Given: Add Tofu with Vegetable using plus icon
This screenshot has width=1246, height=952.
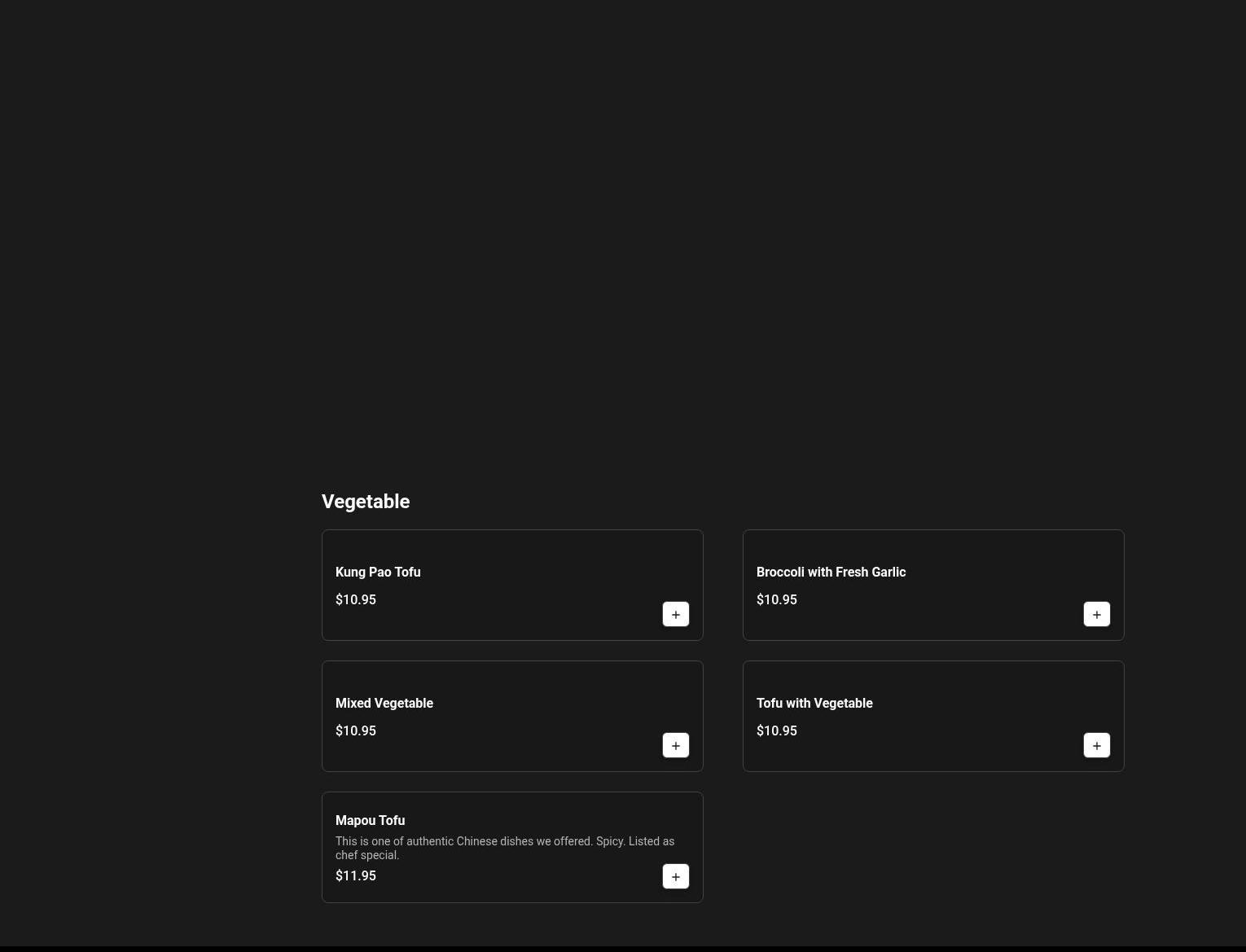Looking at the screenshot, I should [1096, 745].
